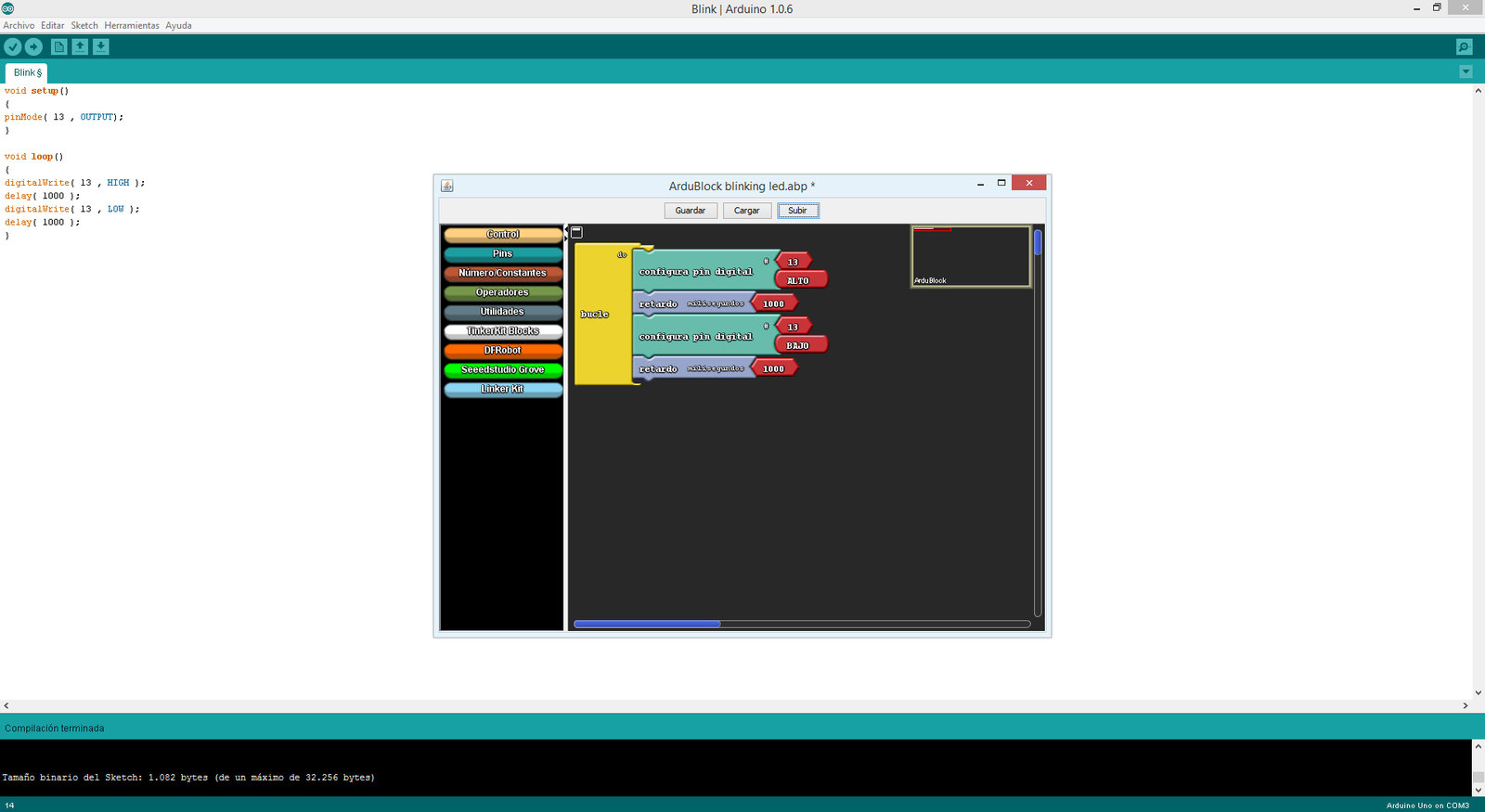The image size is (1485, 812).
Task: Open the Seeedstudio Grove block drawer
Action: (x=503, y=370)
